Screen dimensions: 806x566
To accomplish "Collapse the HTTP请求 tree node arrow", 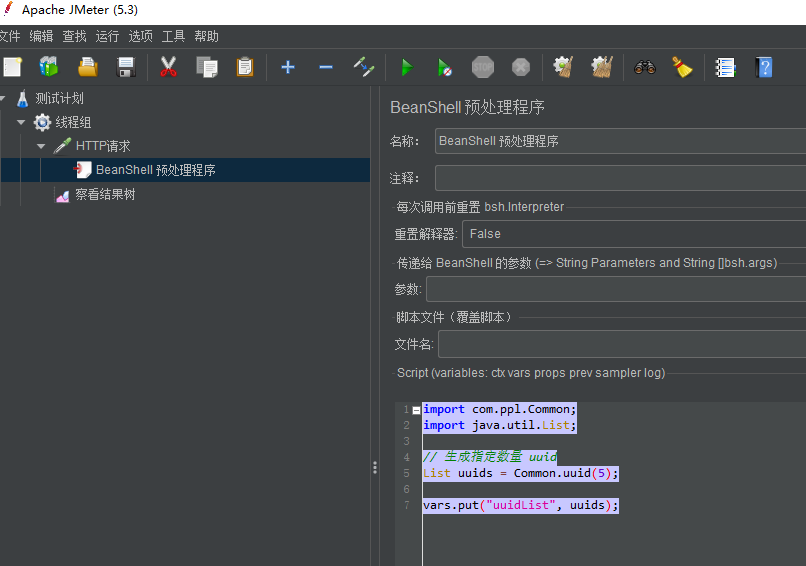I will point(41,146).
